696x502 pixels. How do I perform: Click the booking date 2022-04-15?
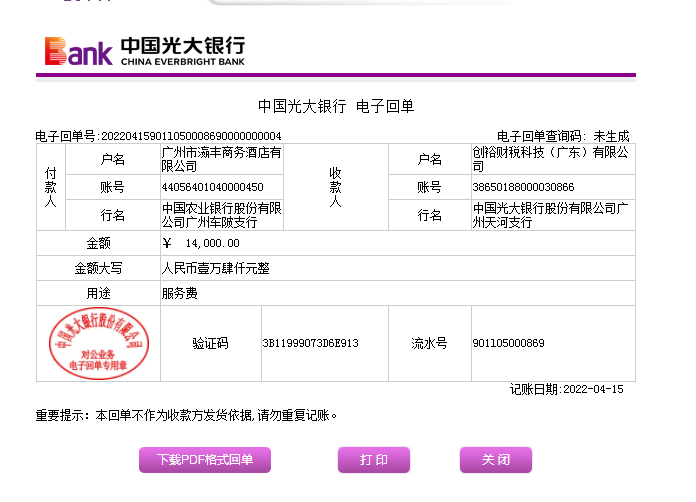coord(593,389)
